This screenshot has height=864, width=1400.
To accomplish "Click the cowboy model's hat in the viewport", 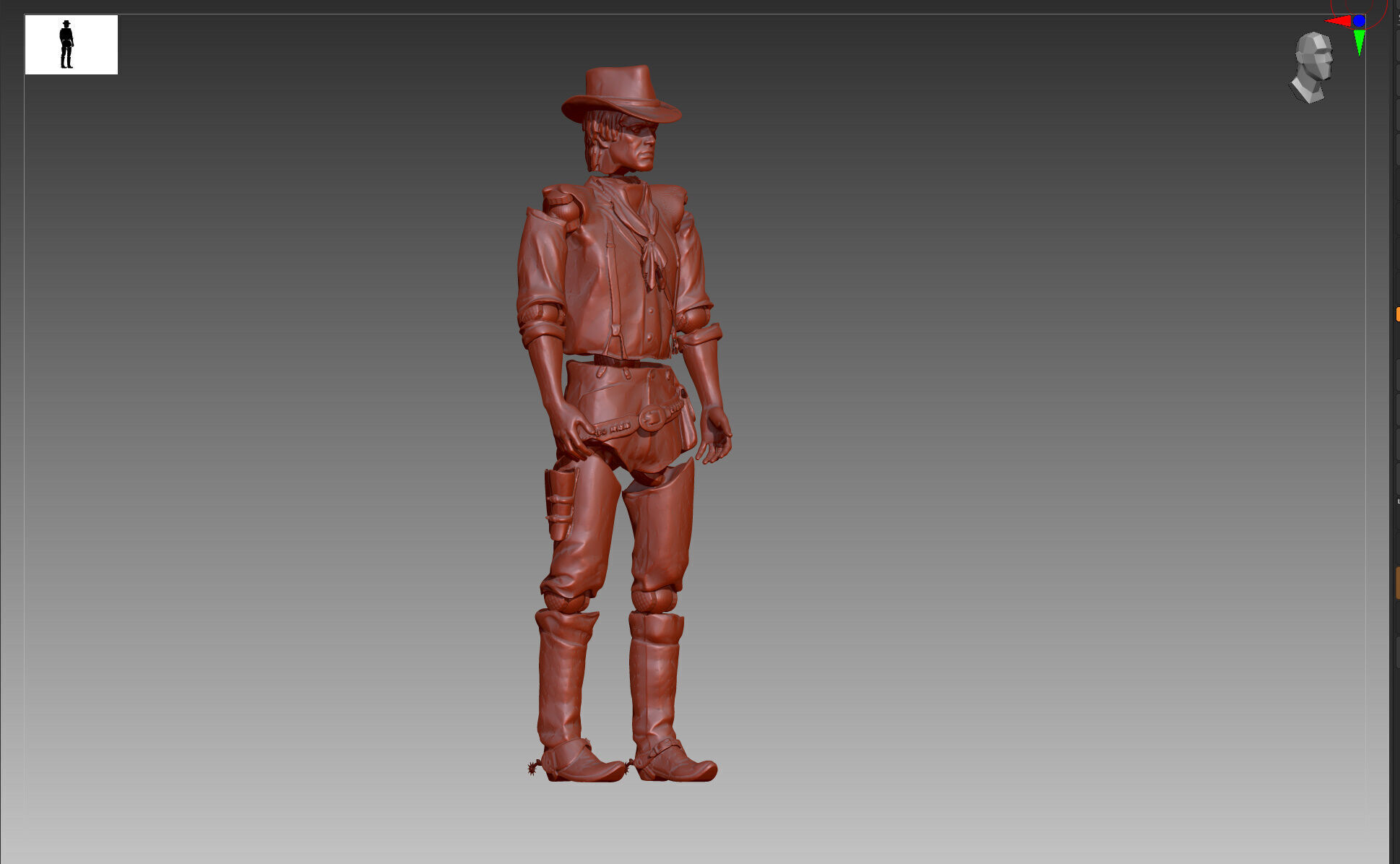I will pyautogui.click(x=621, y=95).
